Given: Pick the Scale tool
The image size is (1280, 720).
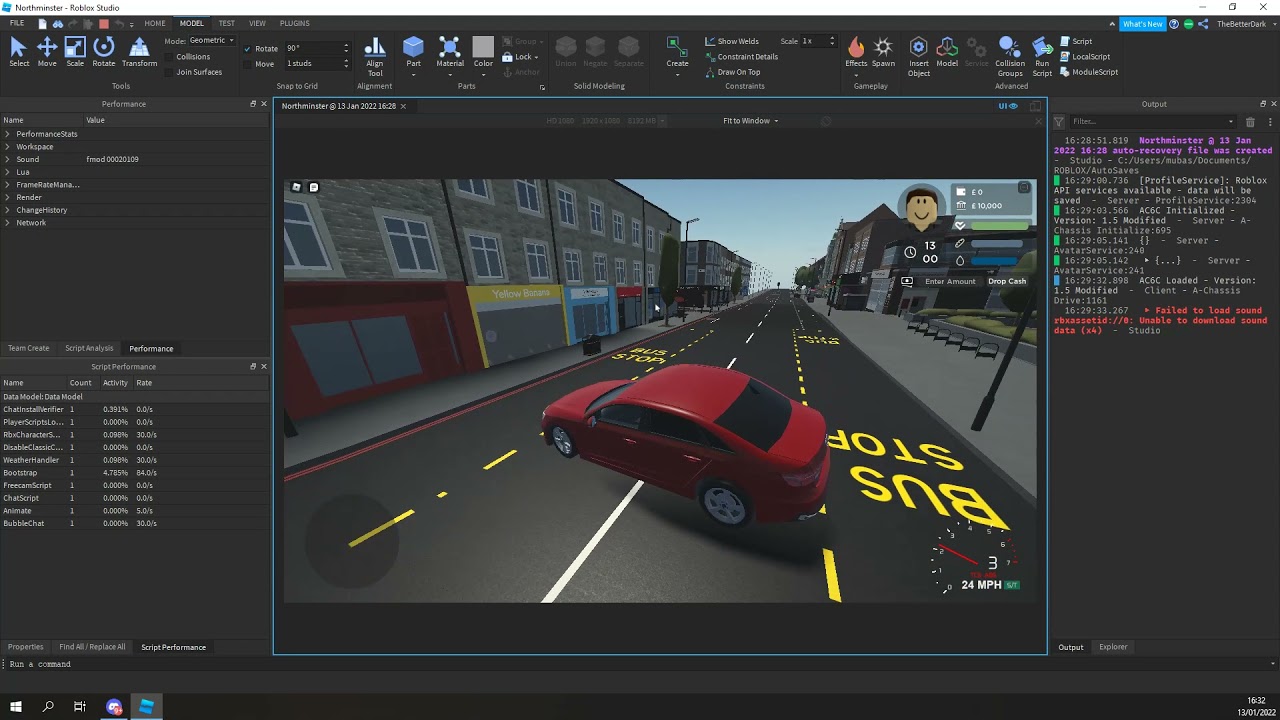Looking at the screenshot, I should [x=75, y=52].
